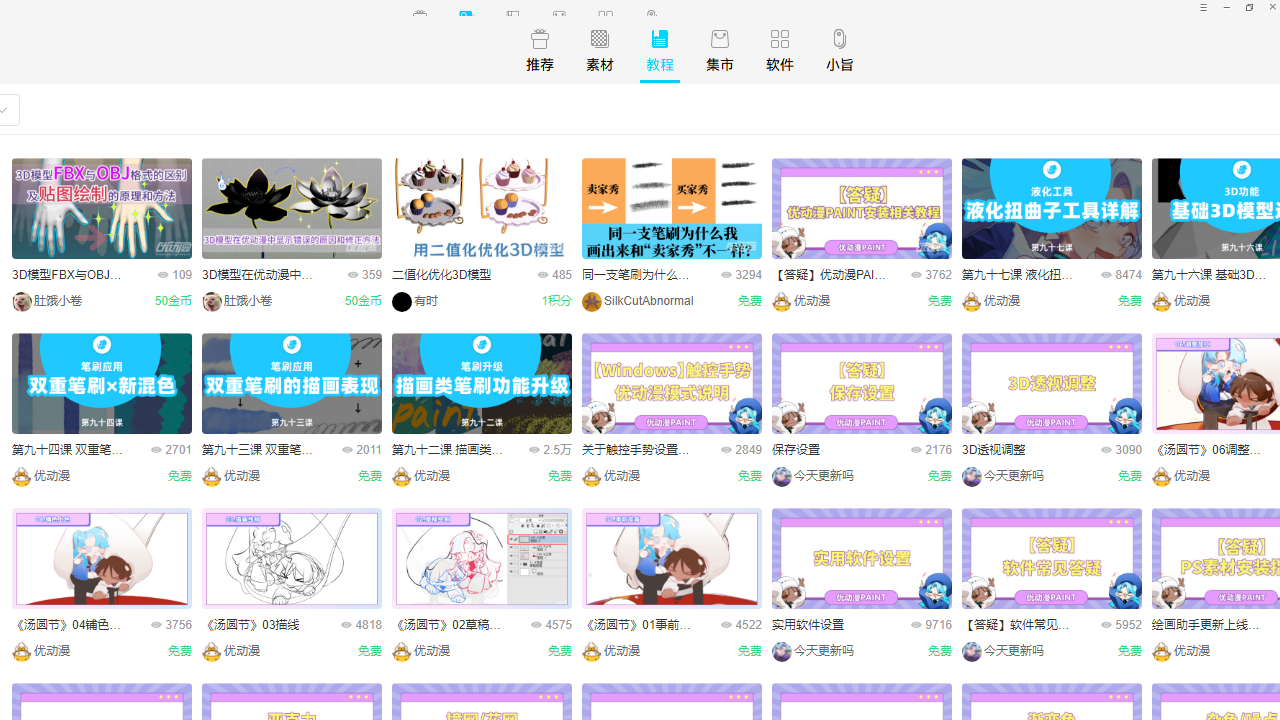Screen dimensions: 1280x720
Task: Open the 第九十七课 液化扭曲 video thumbnail
Action: point(1051,208)
